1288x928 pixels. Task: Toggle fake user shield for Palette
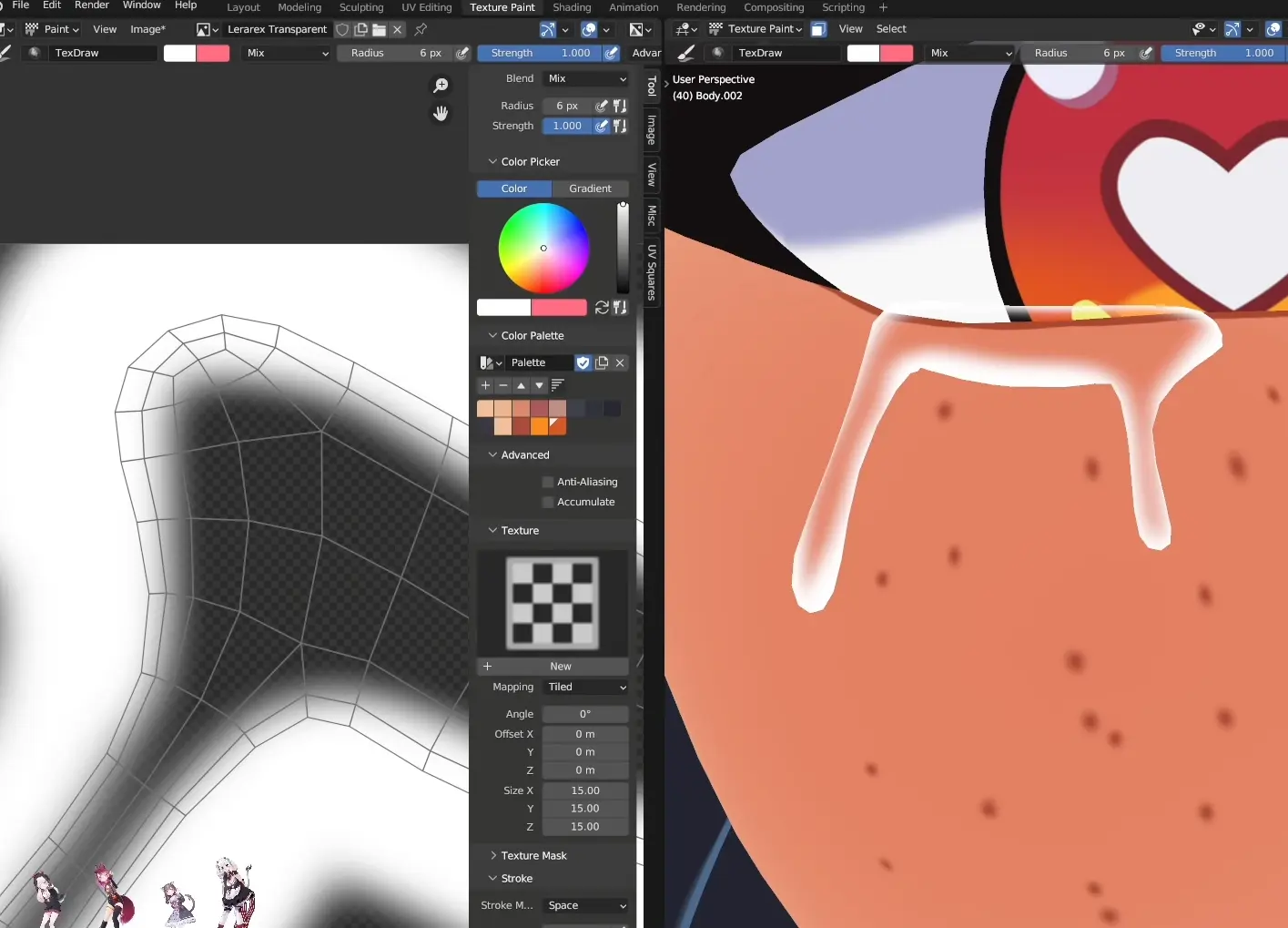pyautogui.click(x=583, y=362)
